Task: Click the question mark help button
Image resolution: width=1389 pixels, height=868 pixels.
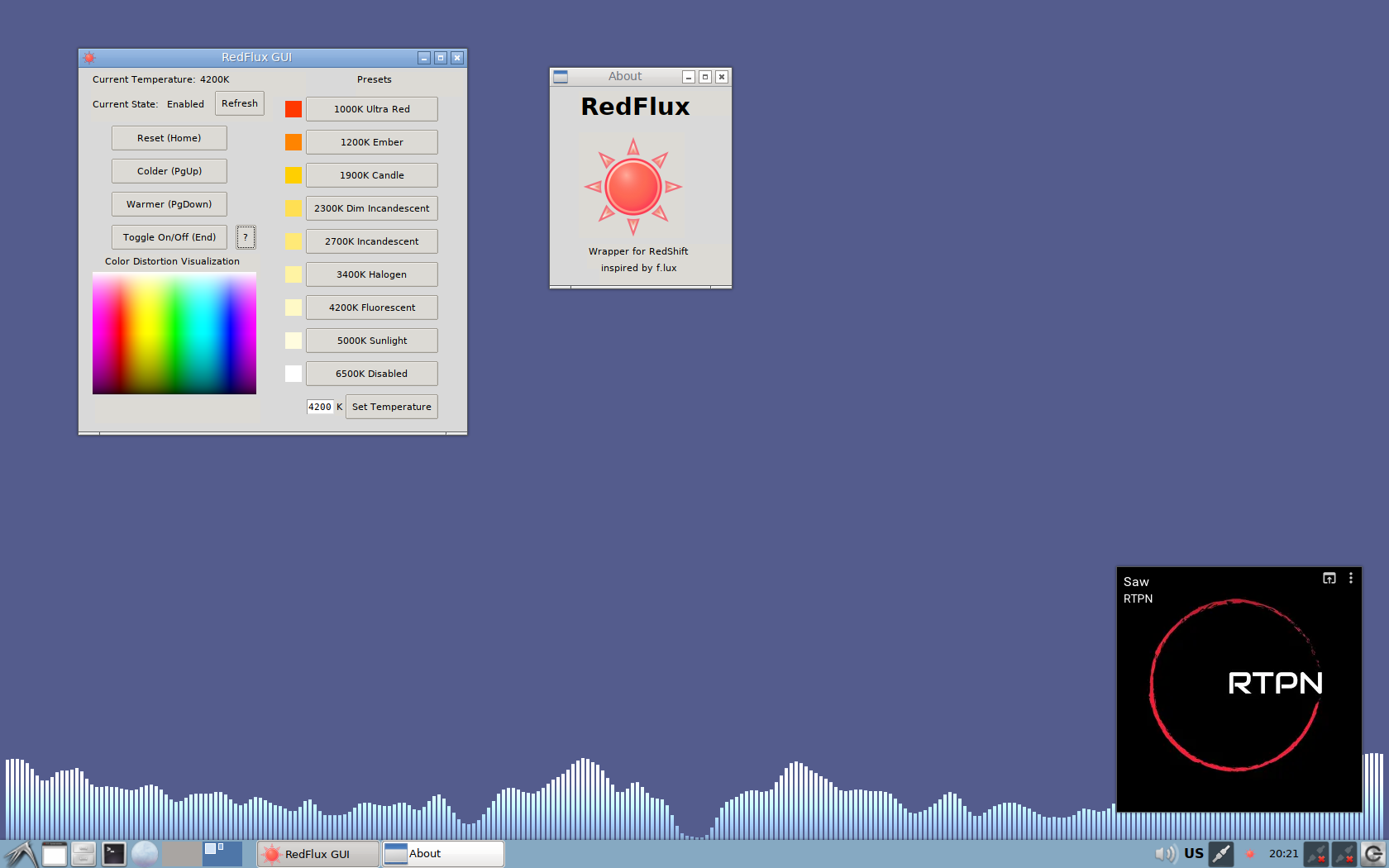Action: click(x=246, y=237)
